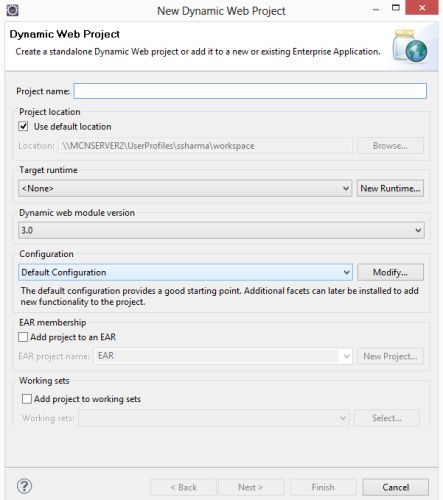Click the Modify... configuration button
The width and height of the screenshot is (443, 500).
(390, 272)
